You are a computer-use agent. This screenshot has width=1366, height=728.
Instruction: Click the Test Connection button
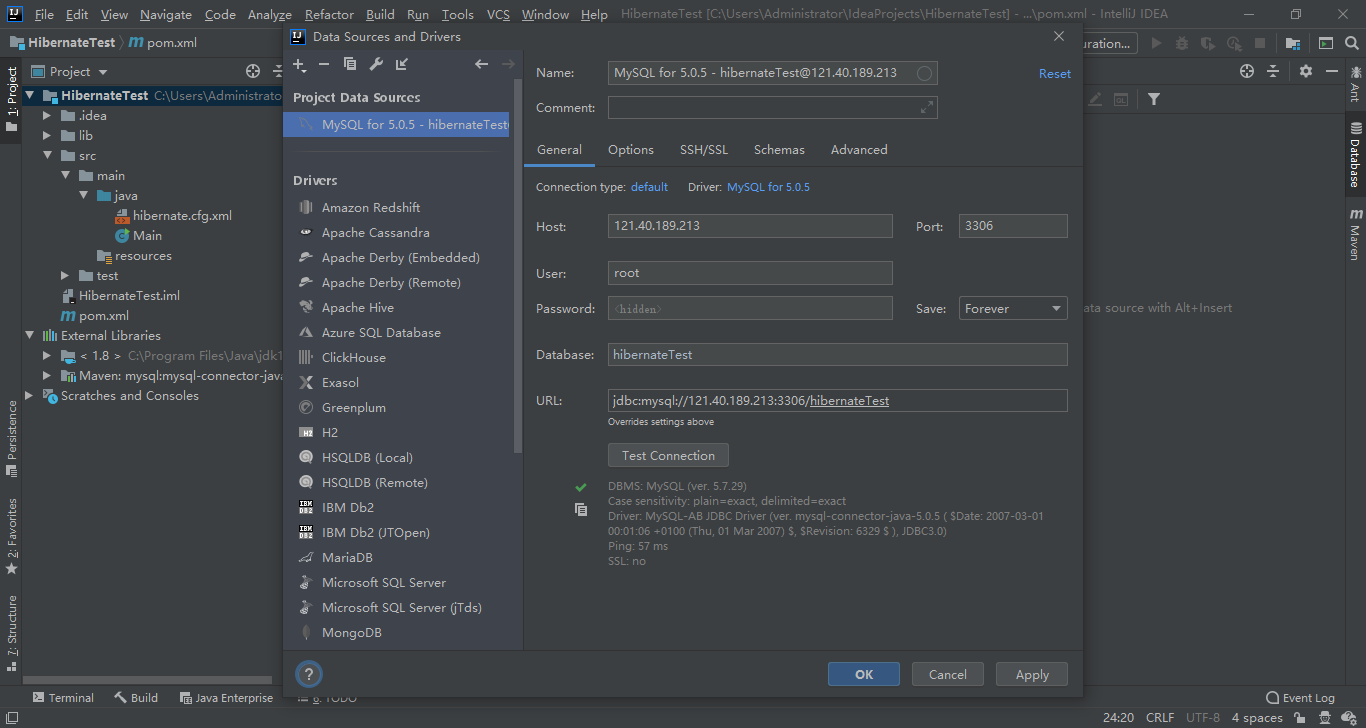pos(668,455)
